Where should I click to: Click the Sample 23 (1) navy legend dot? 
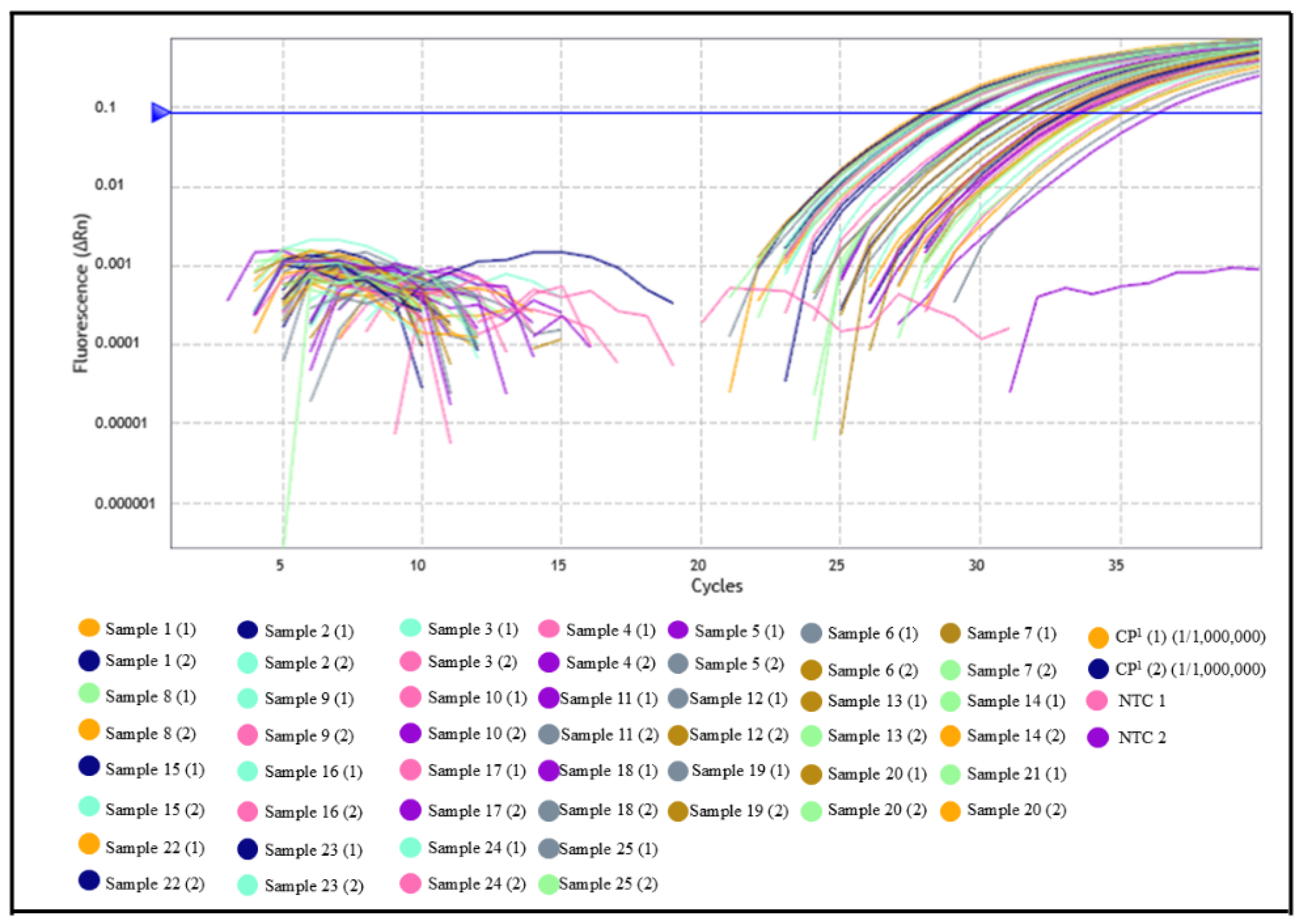(248, 849)
